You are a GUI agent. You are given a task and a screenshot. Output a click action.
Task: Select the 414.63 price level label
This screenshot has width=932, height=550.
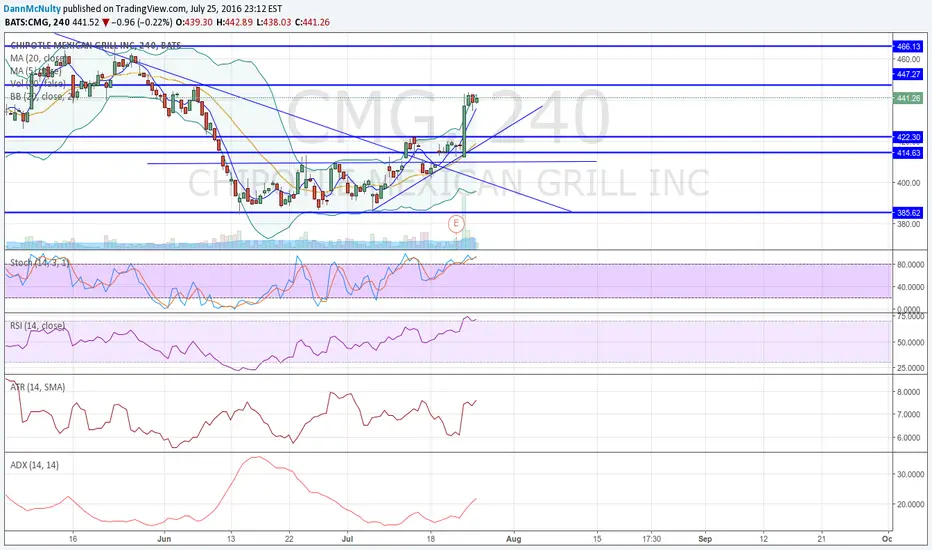tap(909, 153)
